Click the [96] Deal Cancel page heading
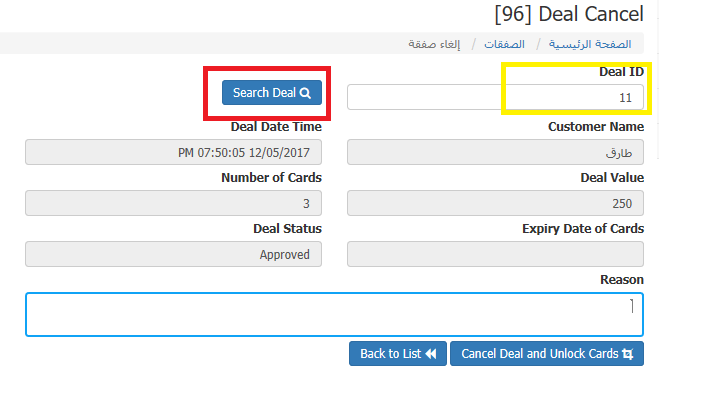Image resolution: width=714 pixels, height=395 pixels. pos(569,14)
